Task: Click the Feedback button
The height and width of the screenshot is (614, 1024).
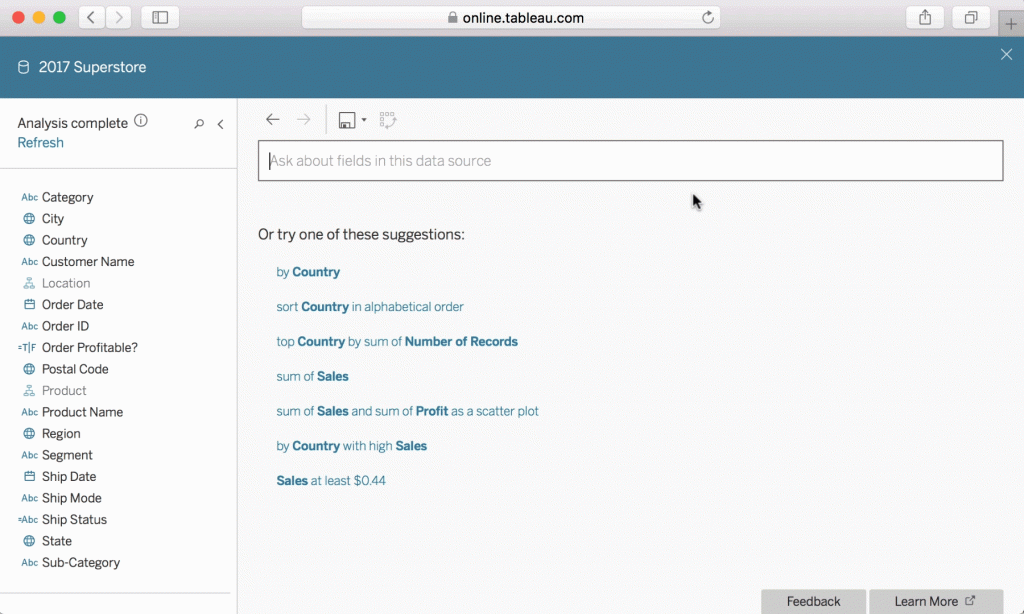Action: [x=813, y=601]
